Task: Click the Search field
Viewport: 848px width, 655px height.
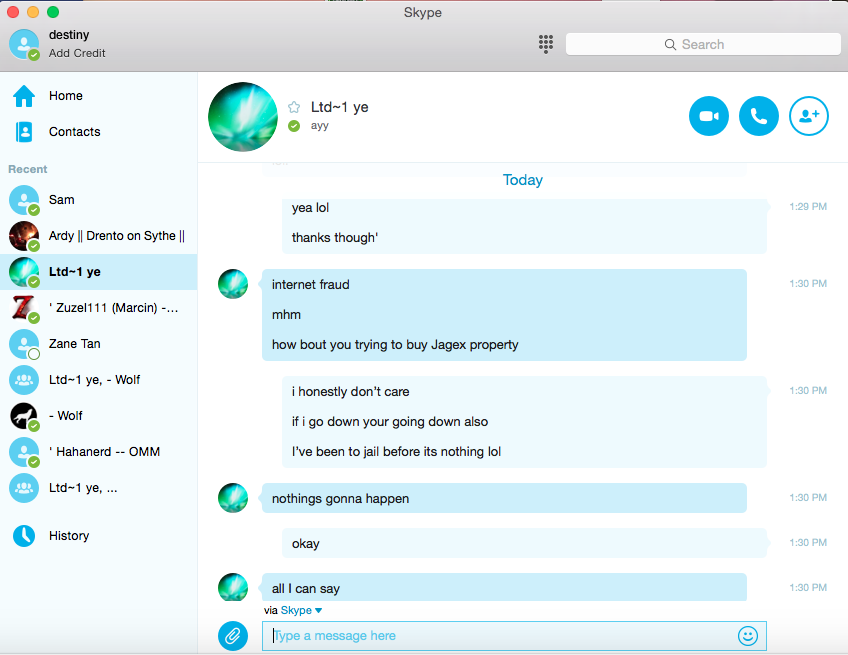Action: [703, 44]
